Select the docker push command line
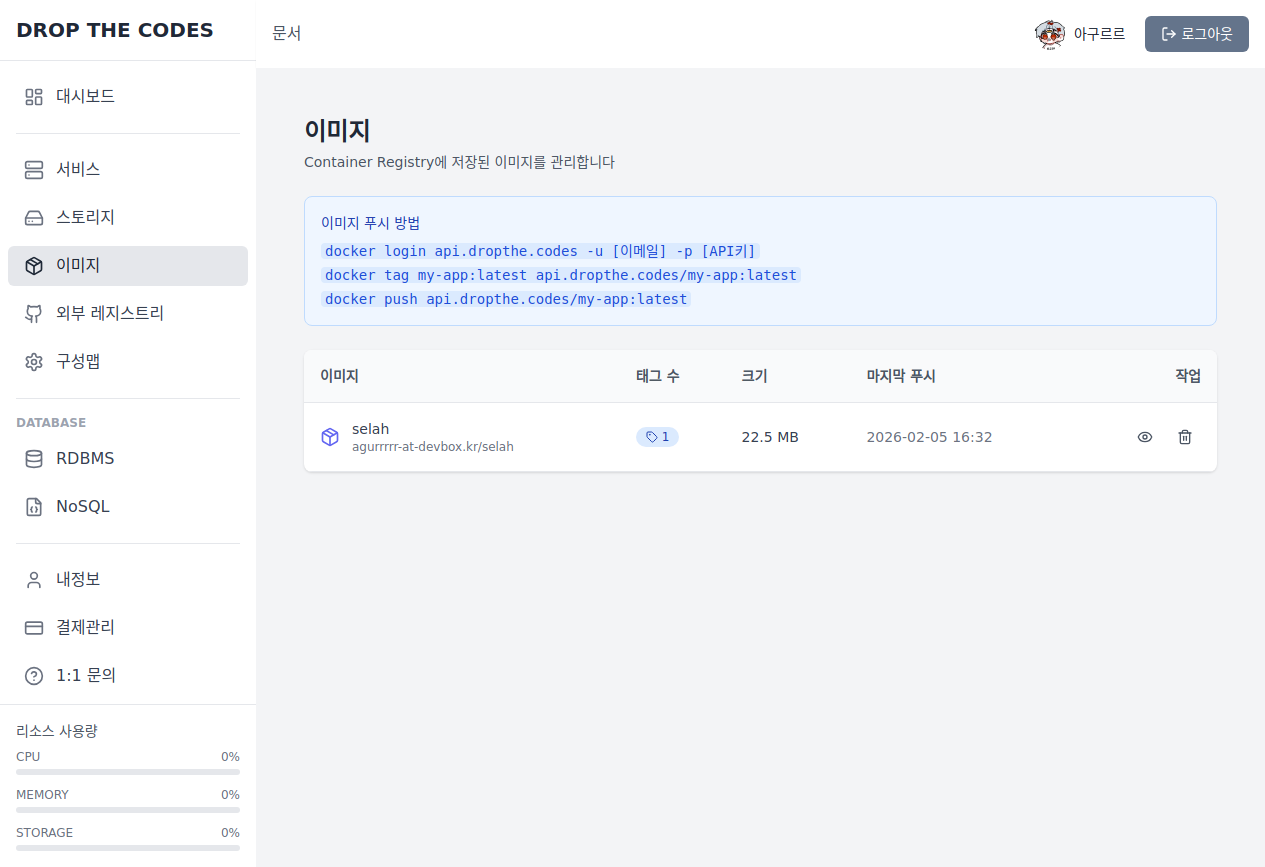Screen dimensions: 1265x867 click(x=506, y=299)
